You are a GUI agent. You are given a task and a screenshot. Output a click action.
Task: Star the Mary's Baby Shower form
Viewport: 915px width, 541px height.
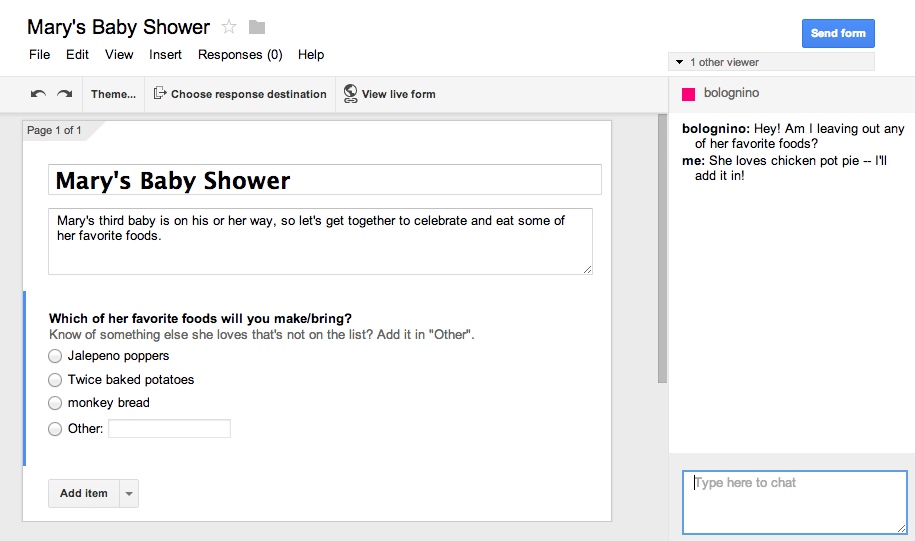pos(229,27)
